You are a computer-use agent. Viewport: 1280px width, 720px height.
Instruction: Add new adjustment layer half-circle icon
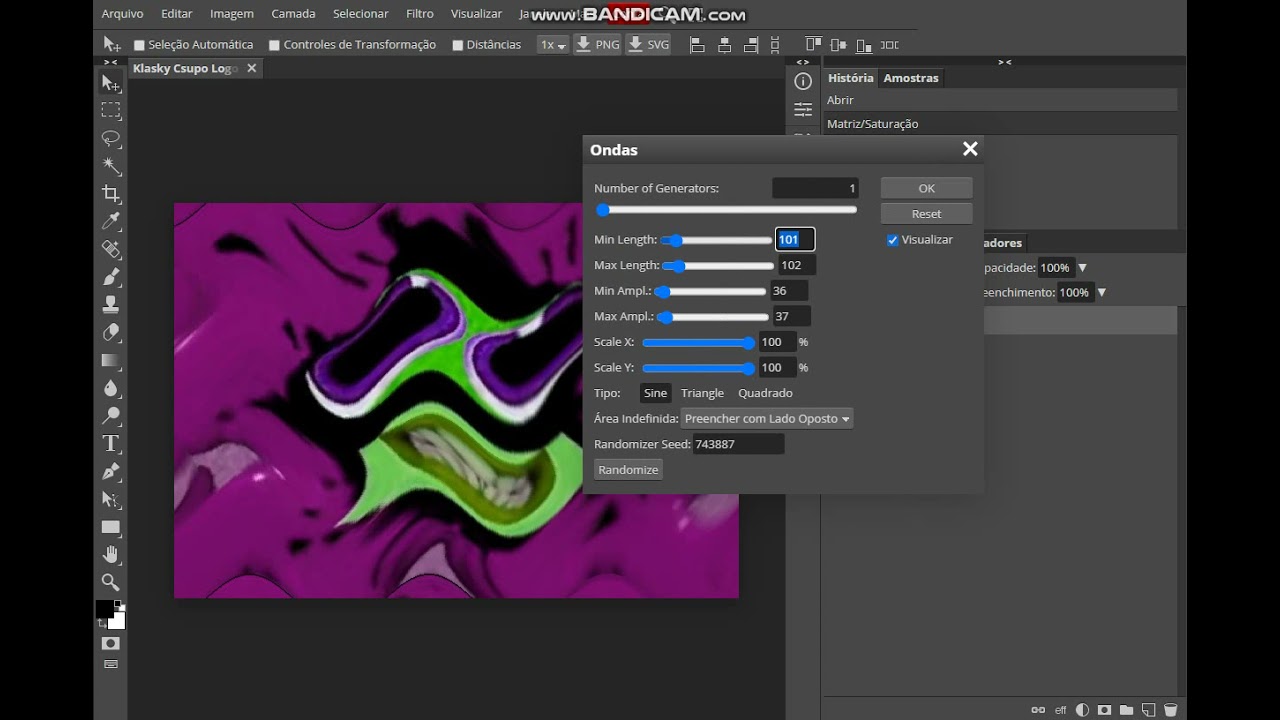[1082, 710]
